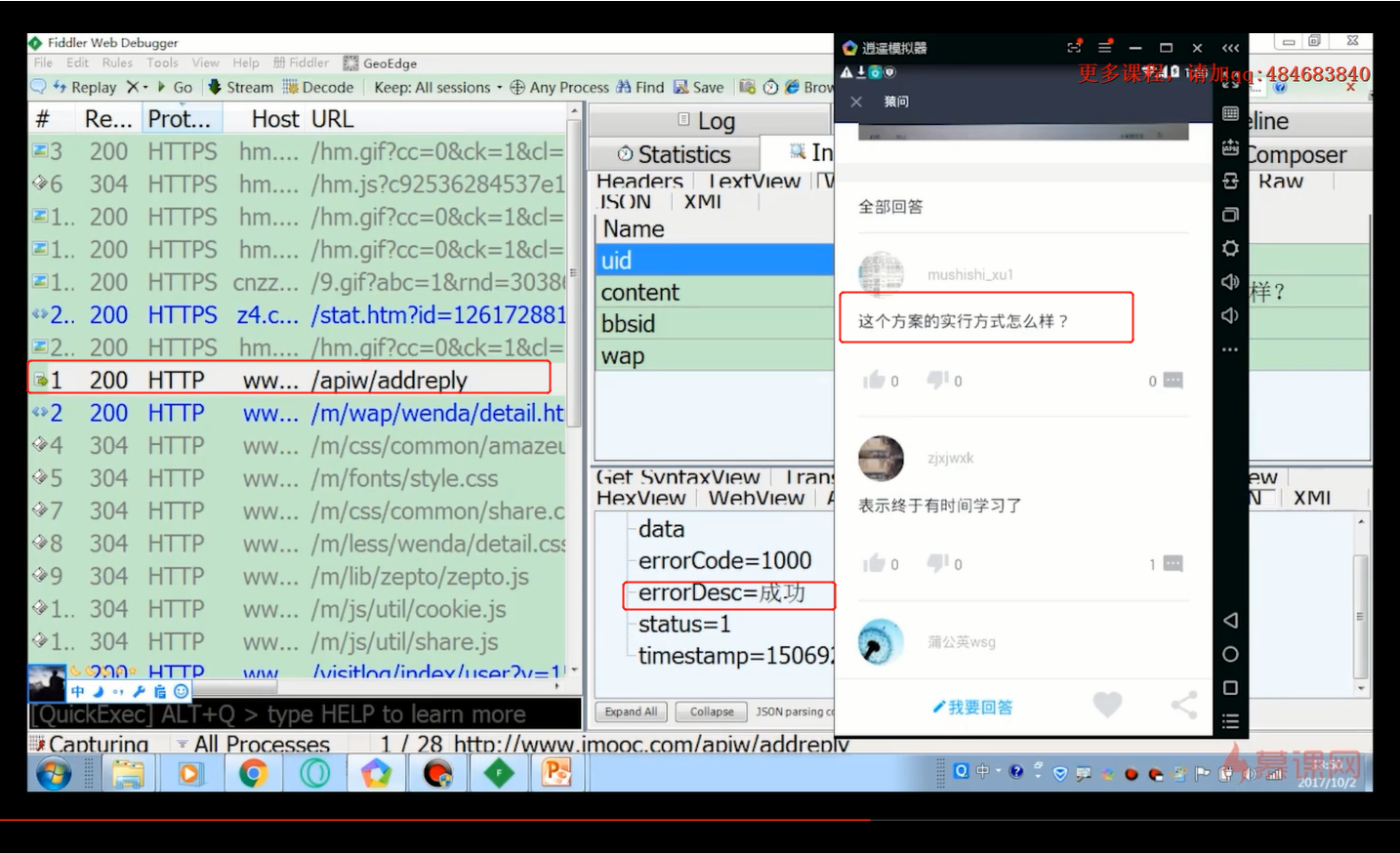
Task: Open the TextView request tab
Action: coord(754,181)
